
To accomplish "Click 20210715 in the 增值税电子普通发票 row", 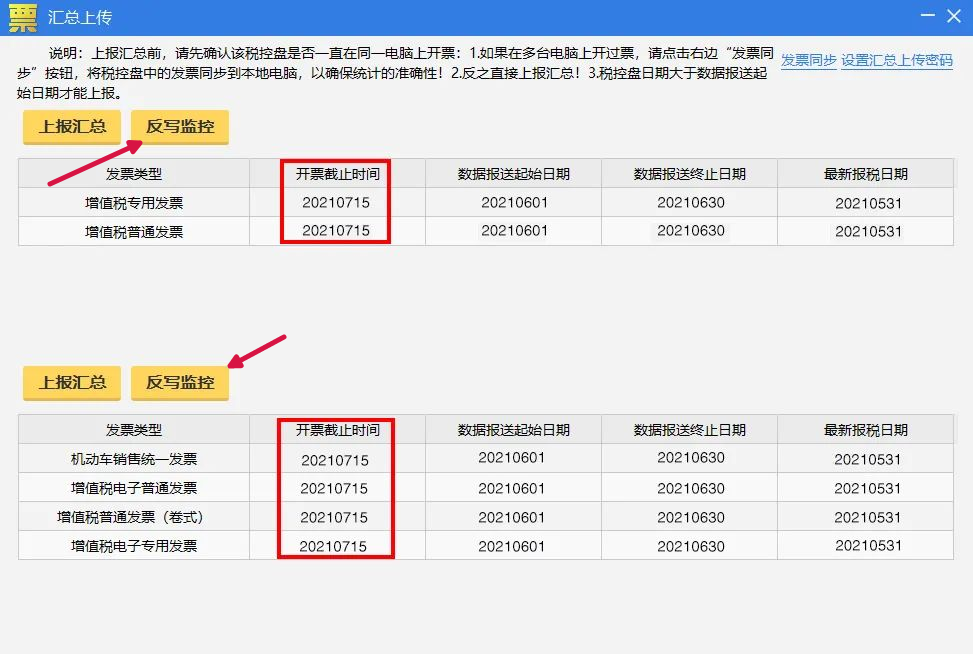I will coord(334,488).
